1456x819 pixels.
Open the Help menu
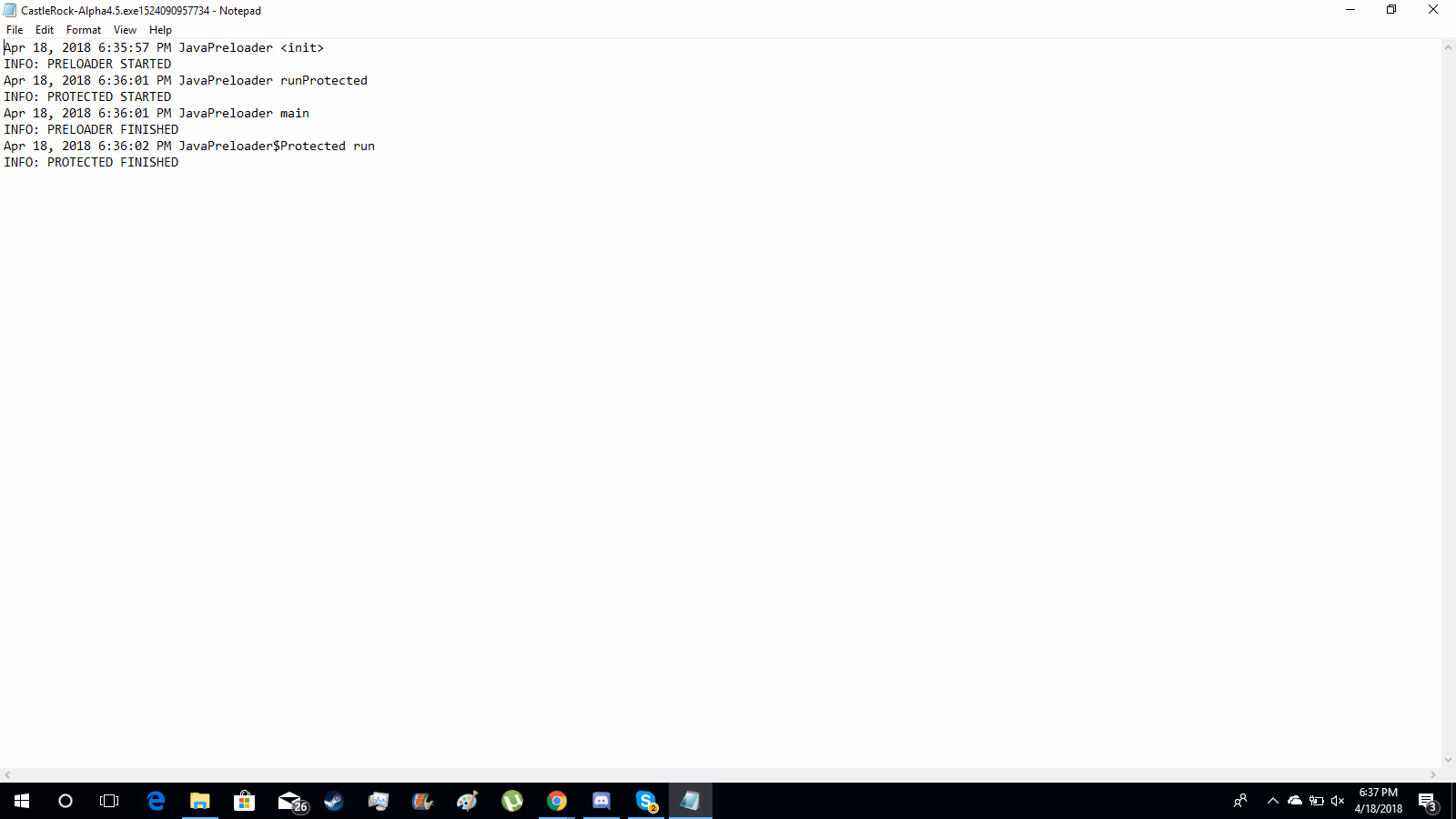pyautogui.click(x=160, y=30)
